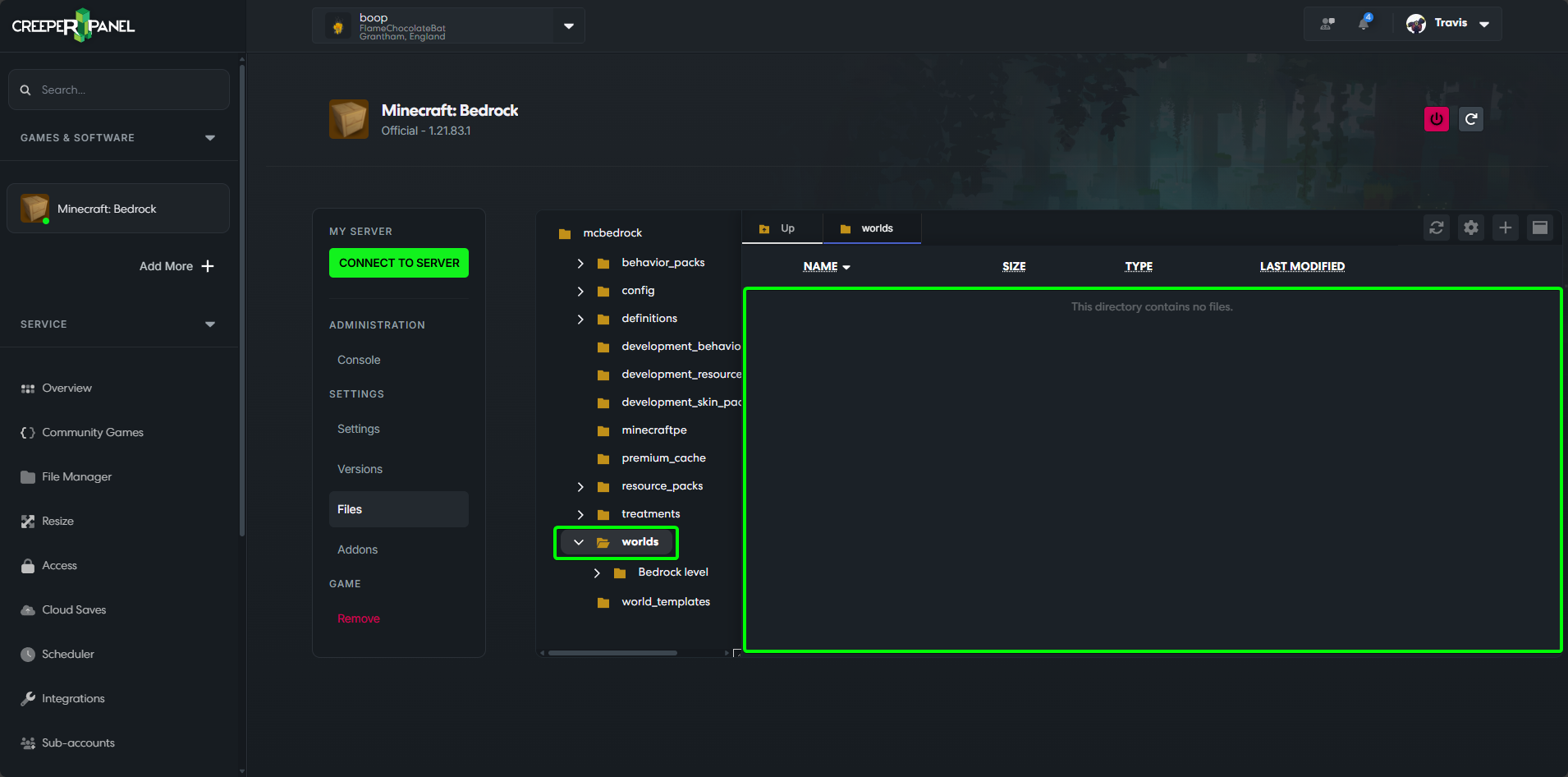Switch to the Up tab in file browser
1568x777 pixels.
(781, 228)
